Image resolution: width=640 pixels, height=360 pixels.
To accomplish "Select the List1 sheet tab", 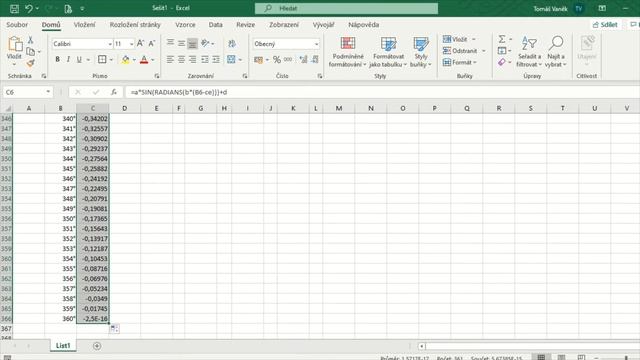I will click(x=63, y=345).
